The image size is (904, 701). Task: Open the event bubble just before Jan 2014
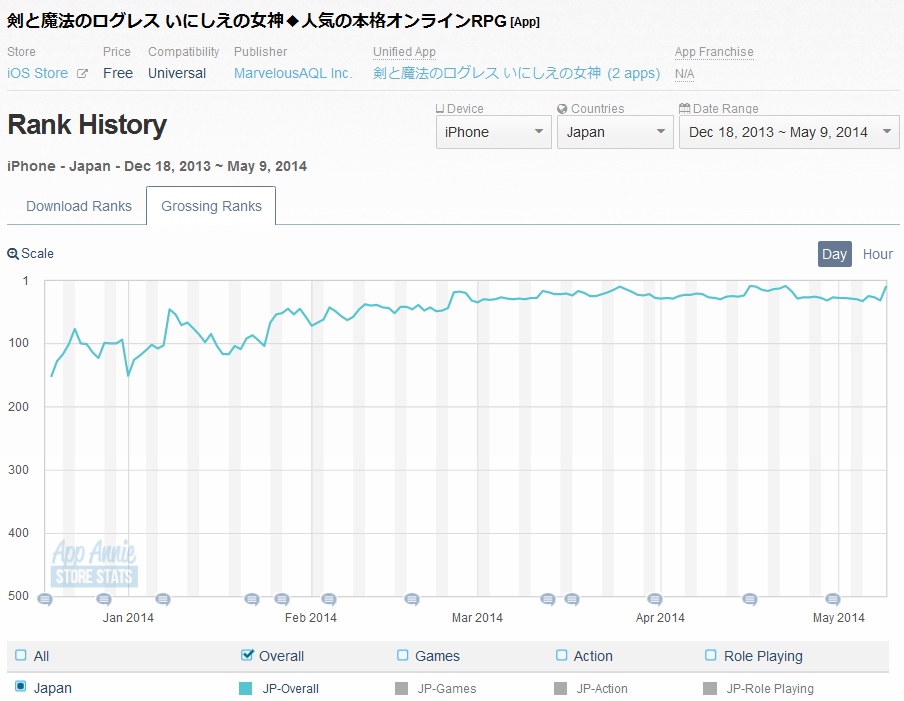pyautogui.click(x=104, y=600)
